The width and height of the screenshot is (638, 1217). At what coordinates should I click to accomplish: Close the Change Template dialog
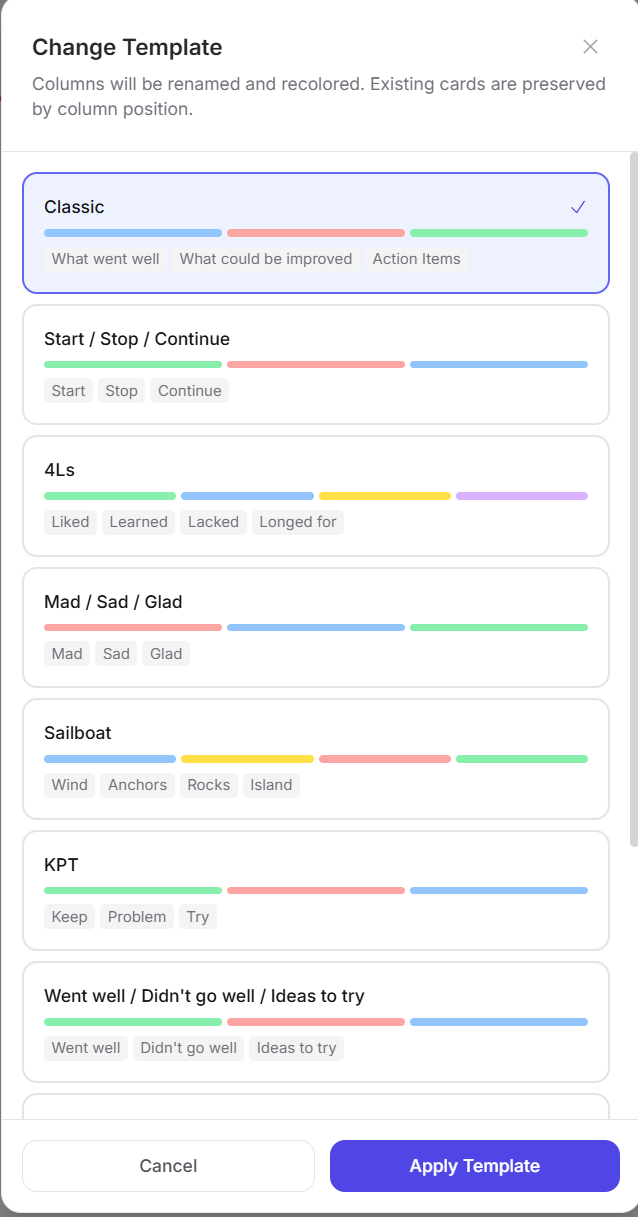(590, 47)
